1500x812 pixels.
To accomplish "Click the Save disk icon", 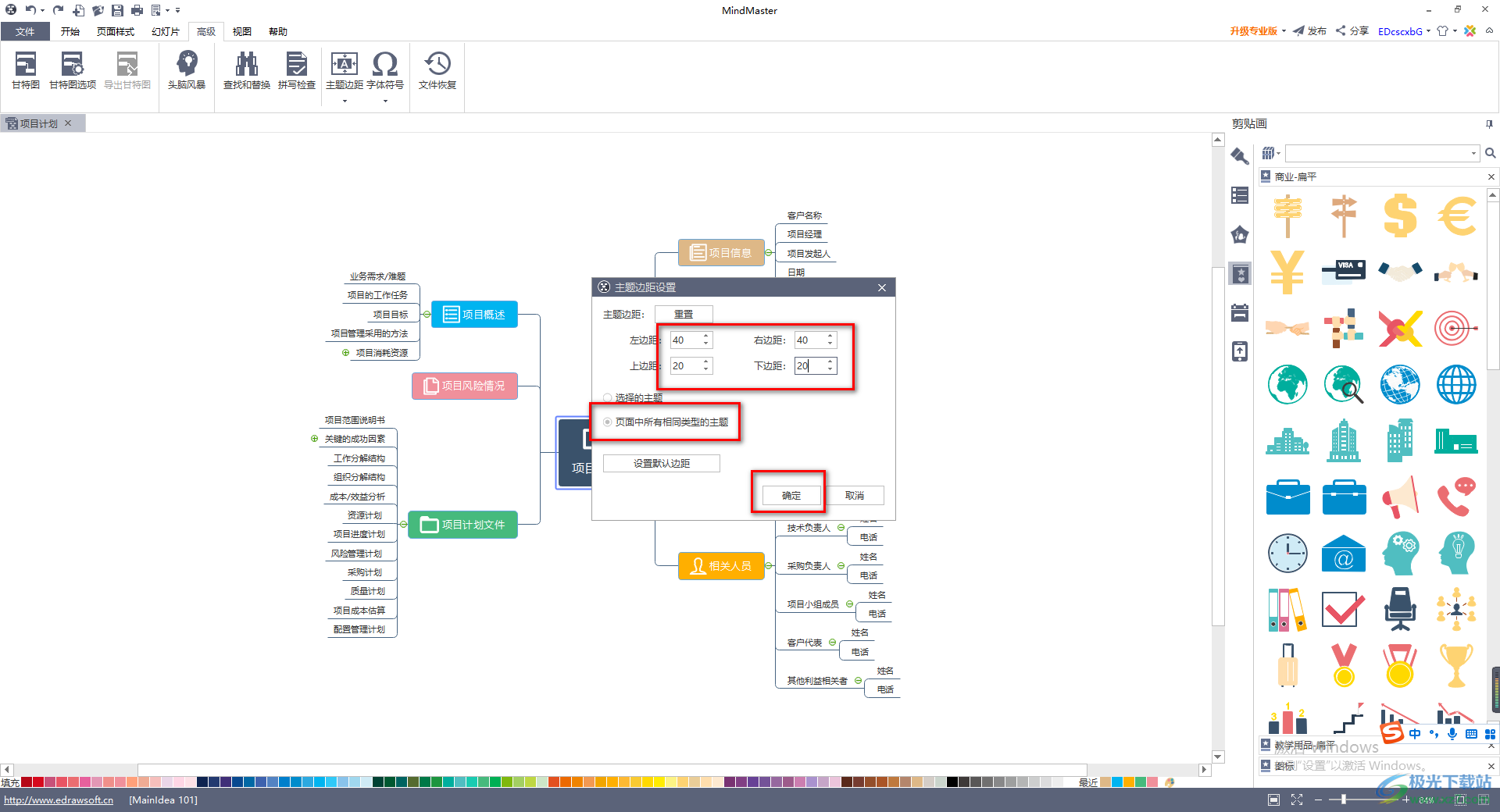I will coord(117,10).
